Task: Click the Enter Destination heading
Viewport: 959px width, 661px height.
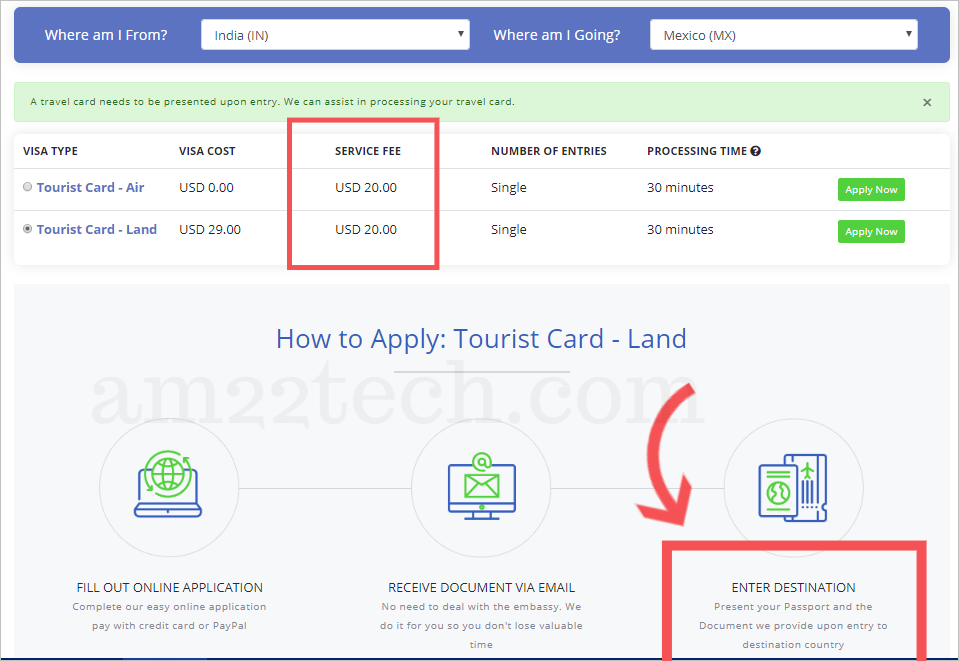Action: point(793,587)
